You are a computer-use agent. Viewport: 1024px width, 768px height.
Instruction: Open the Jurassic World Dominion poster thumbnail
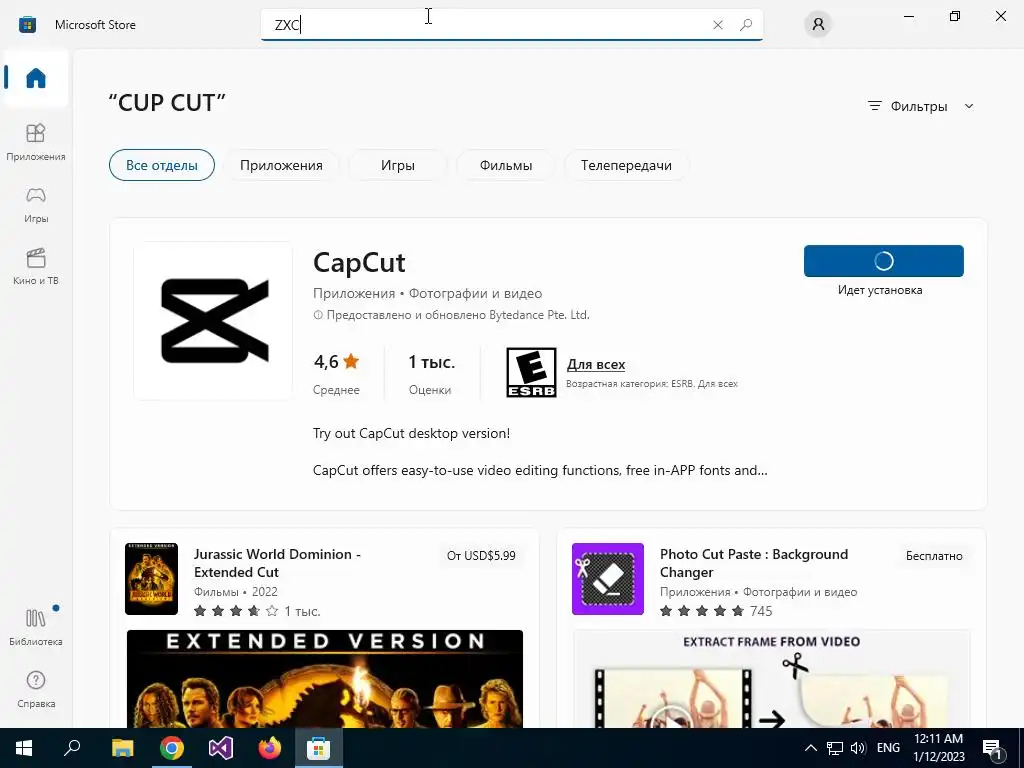pyautogui.click(x=152, y=579)
